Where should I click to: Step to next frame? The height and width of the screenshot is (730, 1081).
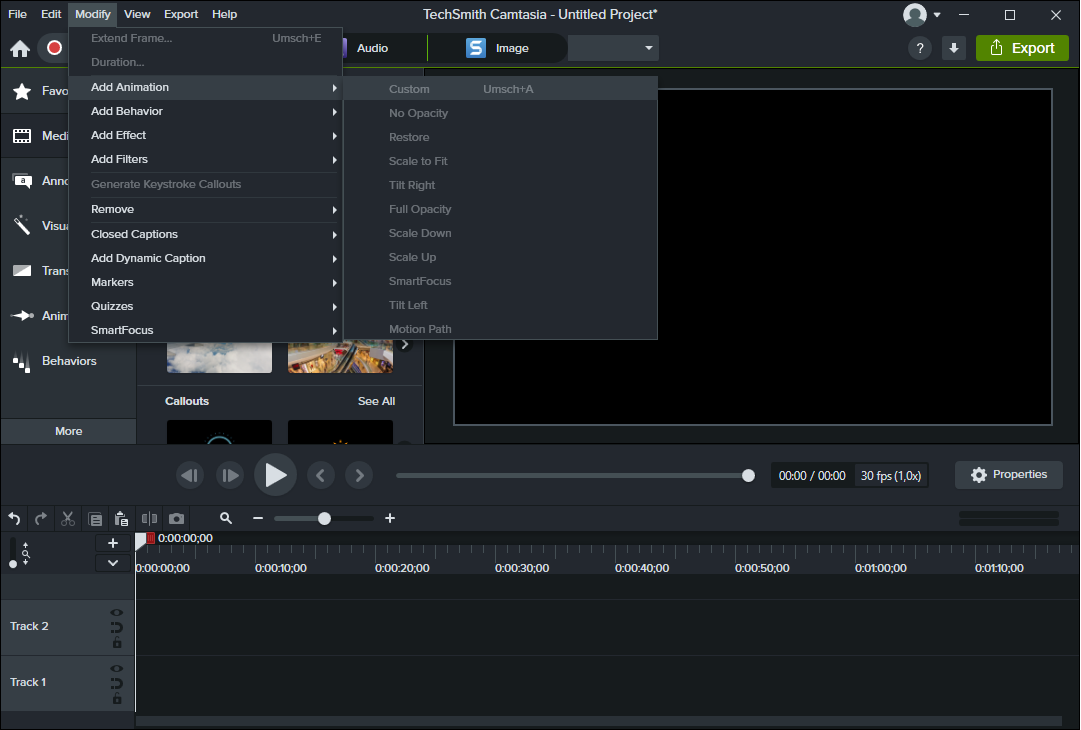230,476
